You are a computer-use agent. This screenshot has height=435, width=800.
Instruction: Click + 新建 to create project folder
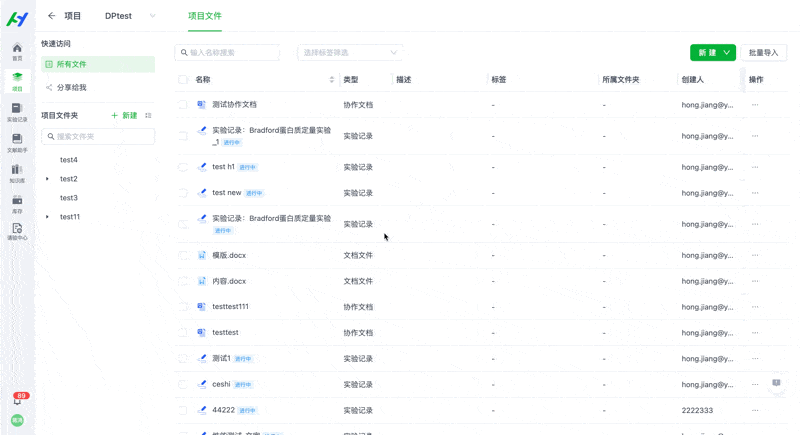(x=124, y=116)
